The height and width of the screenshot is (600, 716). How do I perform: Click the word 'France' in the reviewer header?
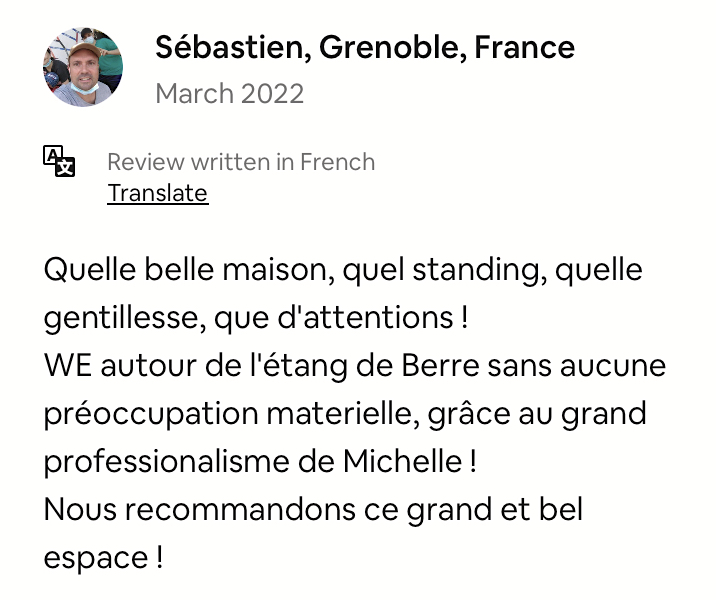(x=524, y=47)
